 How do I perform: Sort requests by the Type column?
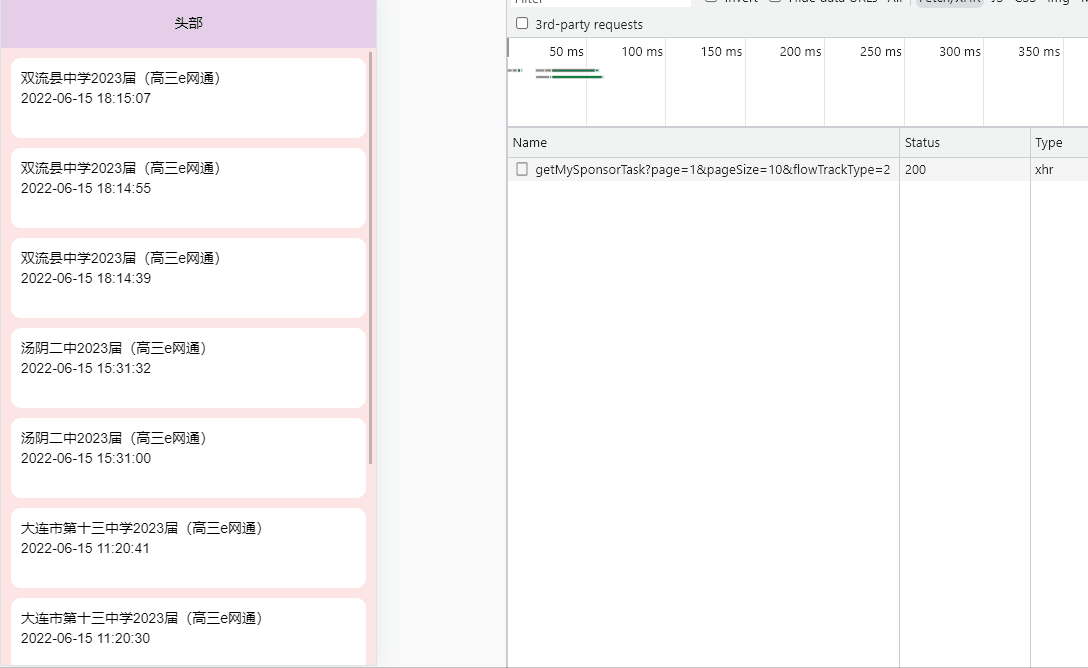(1059, 142)
